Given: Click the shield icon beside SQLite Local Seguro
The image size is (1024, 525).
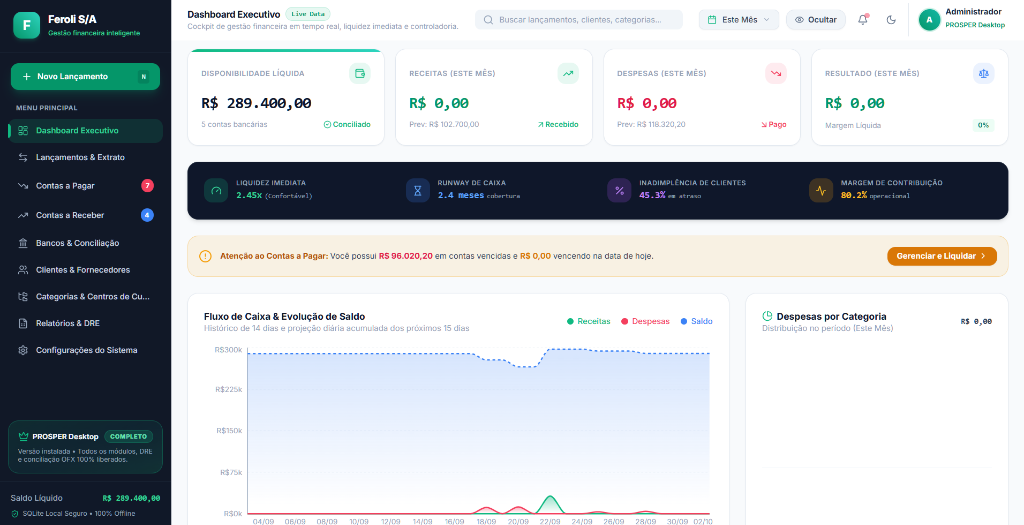Looking at the screenshot, I should (x=15, y=513).
